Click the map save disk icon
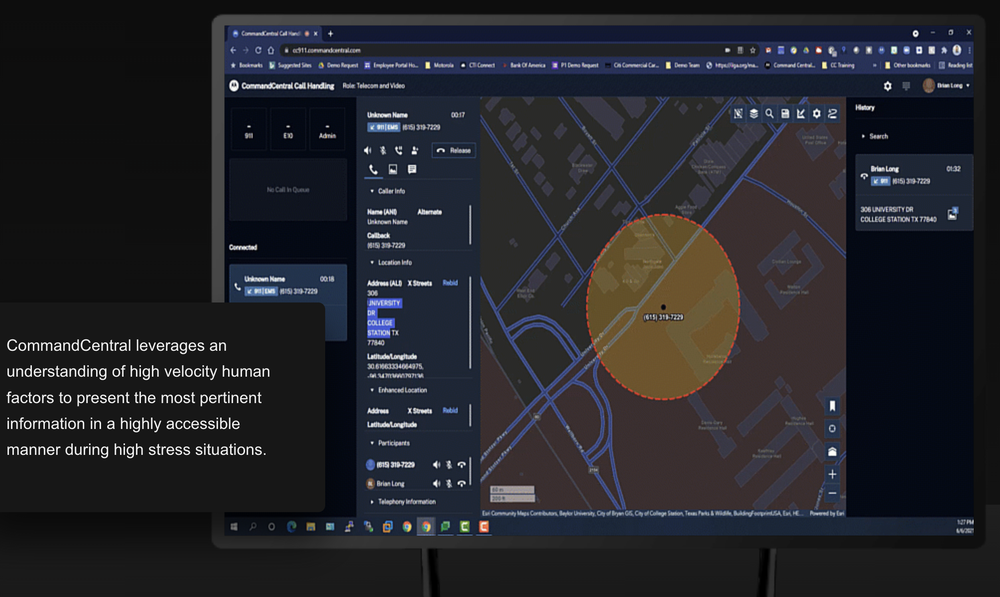 click(785, 113)
